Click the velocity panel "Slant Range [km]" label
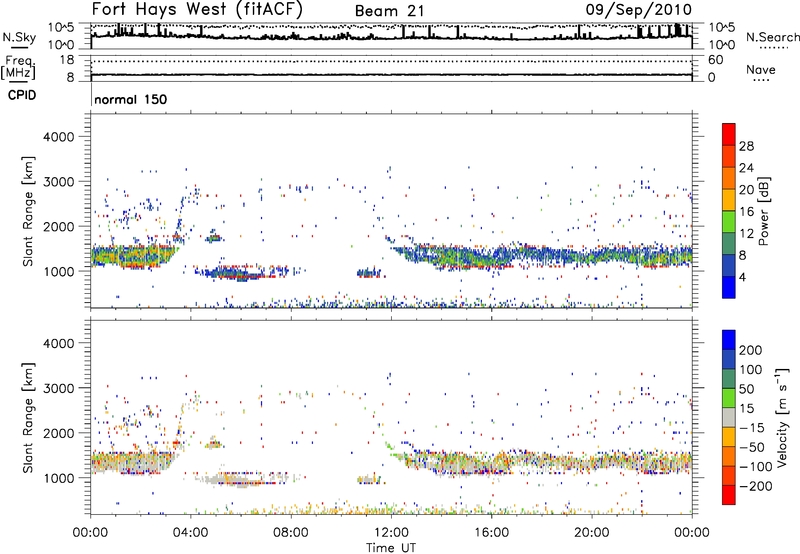Screen dimensions: 800x554 pyautogui.click(x=28, y=418)
